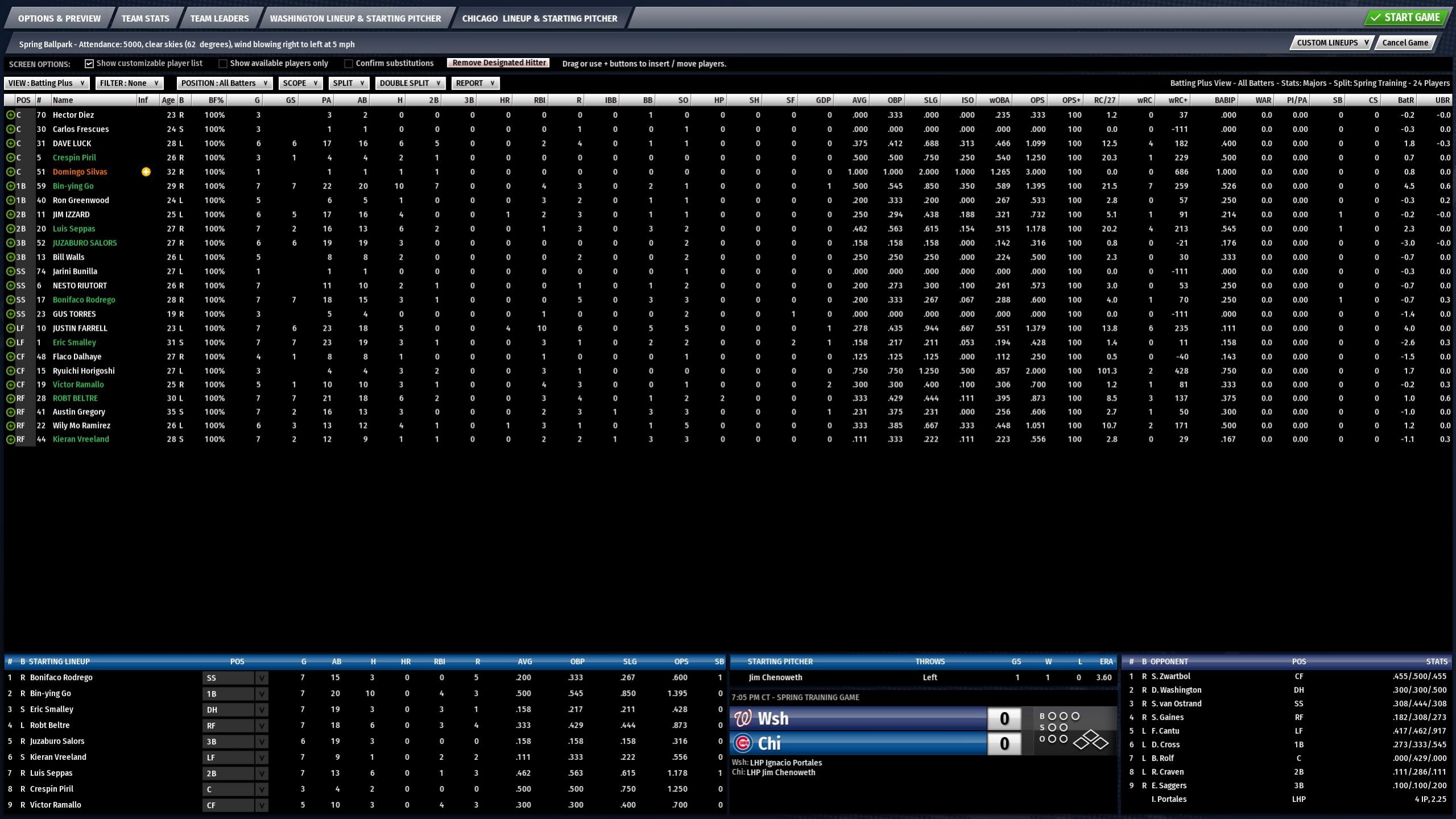Click the injury icon for Domingo Silvas
Screen dimensions: 1456x819
coord(146,172)
